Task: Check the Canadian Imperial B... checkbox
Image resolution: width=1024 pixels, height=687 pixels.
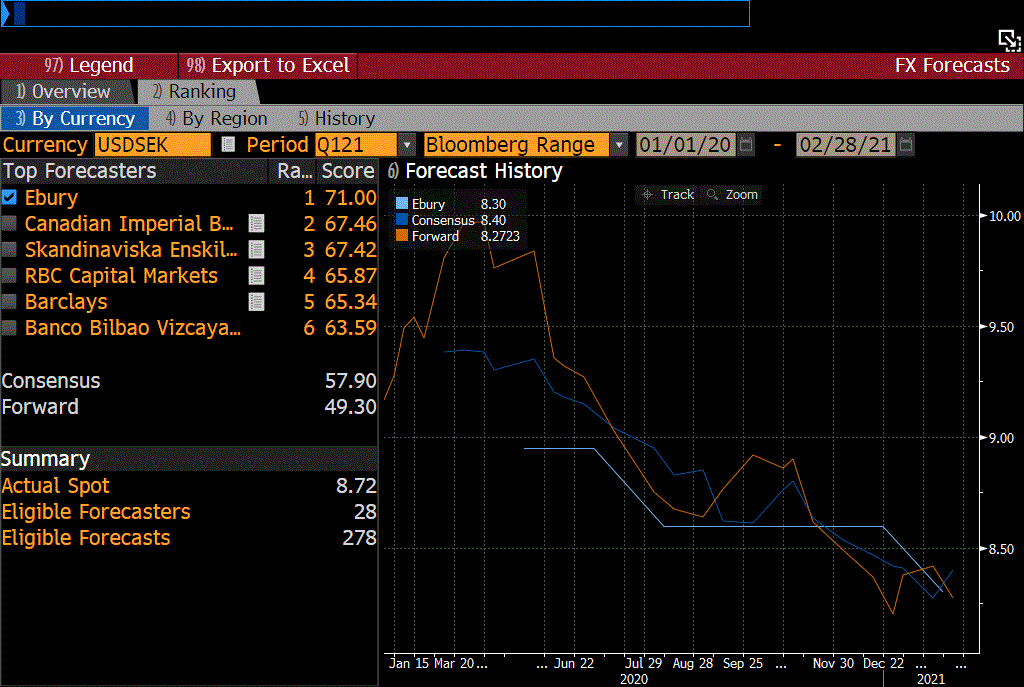Action: tap(9, 223)
